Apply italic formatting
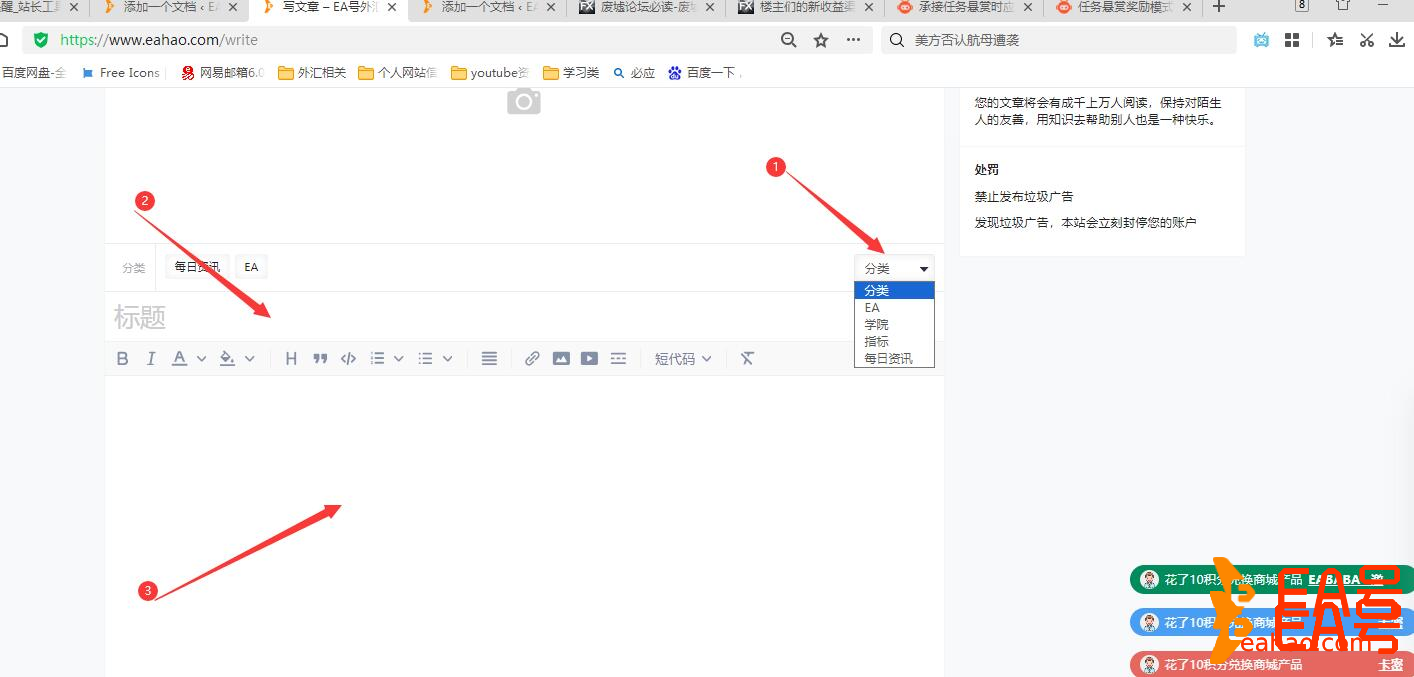 pyautogui.click(x=151, y=358)
